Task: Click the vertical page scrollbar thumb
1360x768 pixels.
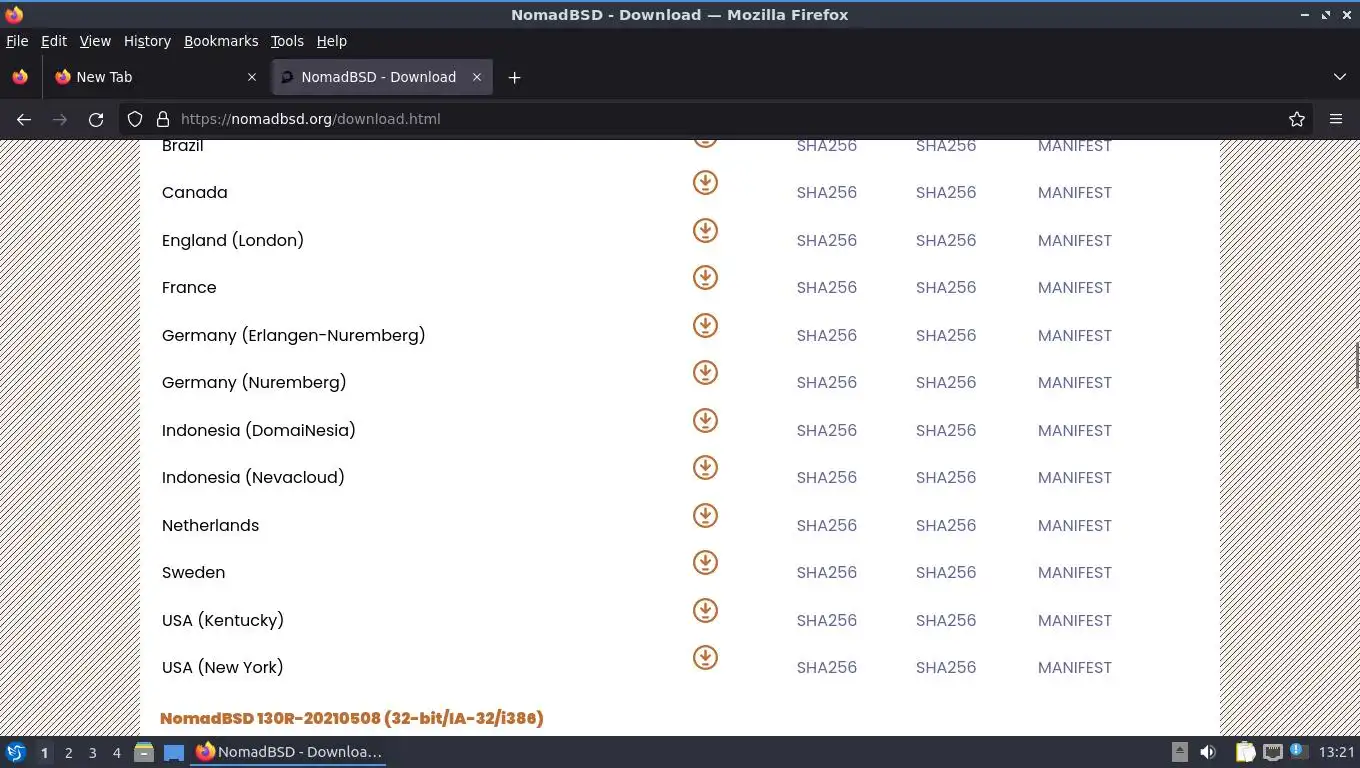Action: (x=1356, y=366)
